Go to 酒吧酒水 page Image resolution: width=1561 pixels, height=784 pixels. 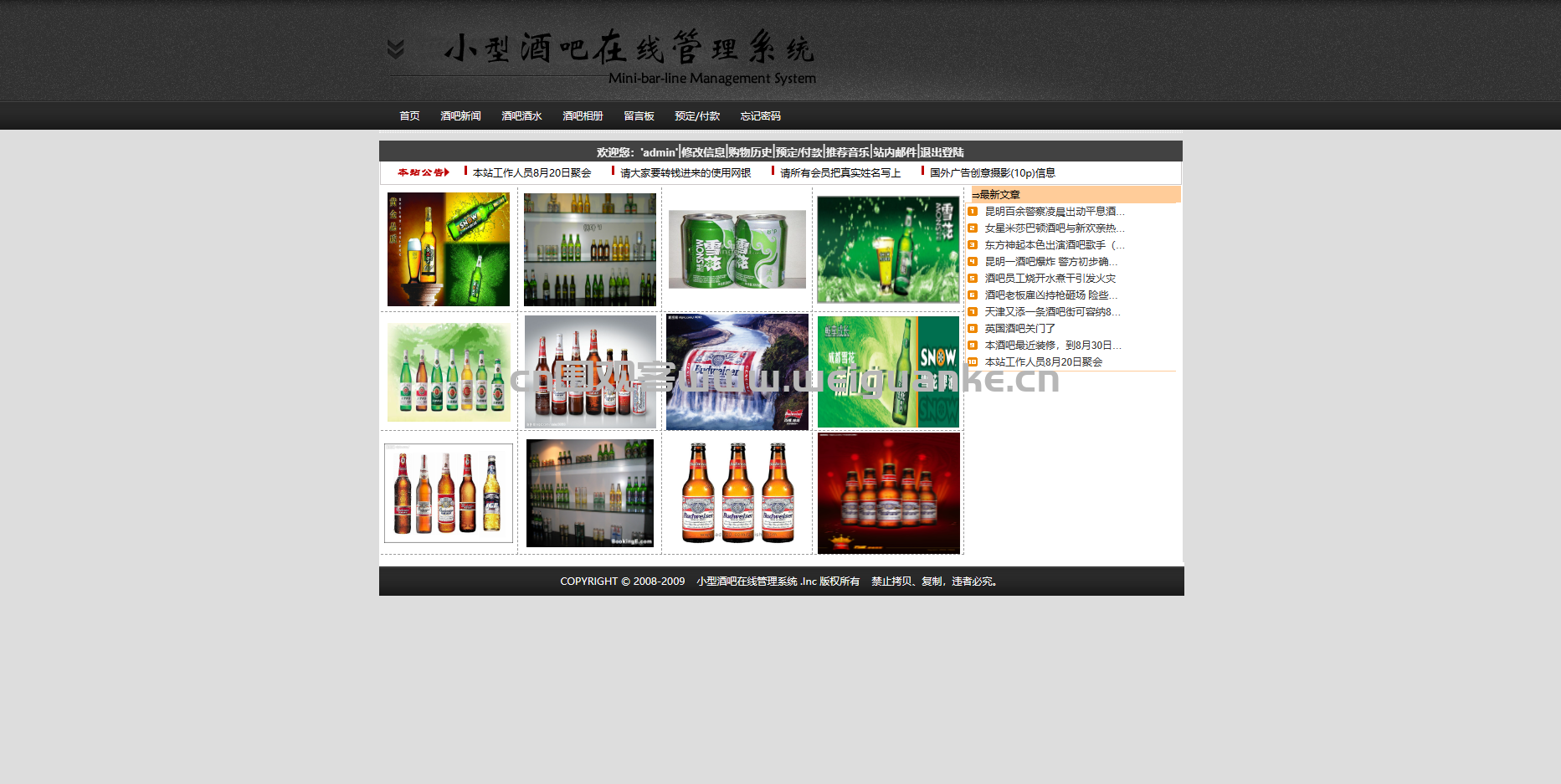coord(521,116)
